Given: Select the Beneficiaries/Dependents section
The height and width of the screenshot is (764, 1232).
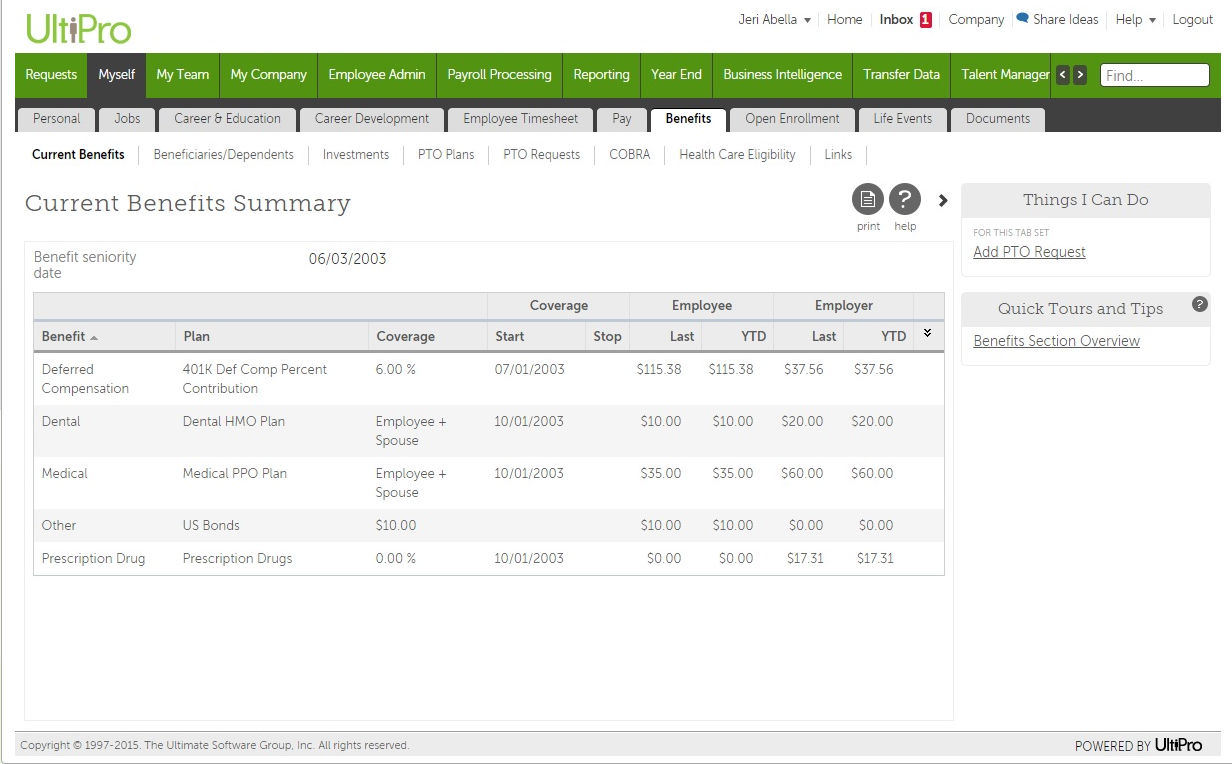Looking at the screenshot, I should pyautogui.click(x=223, y=154).
